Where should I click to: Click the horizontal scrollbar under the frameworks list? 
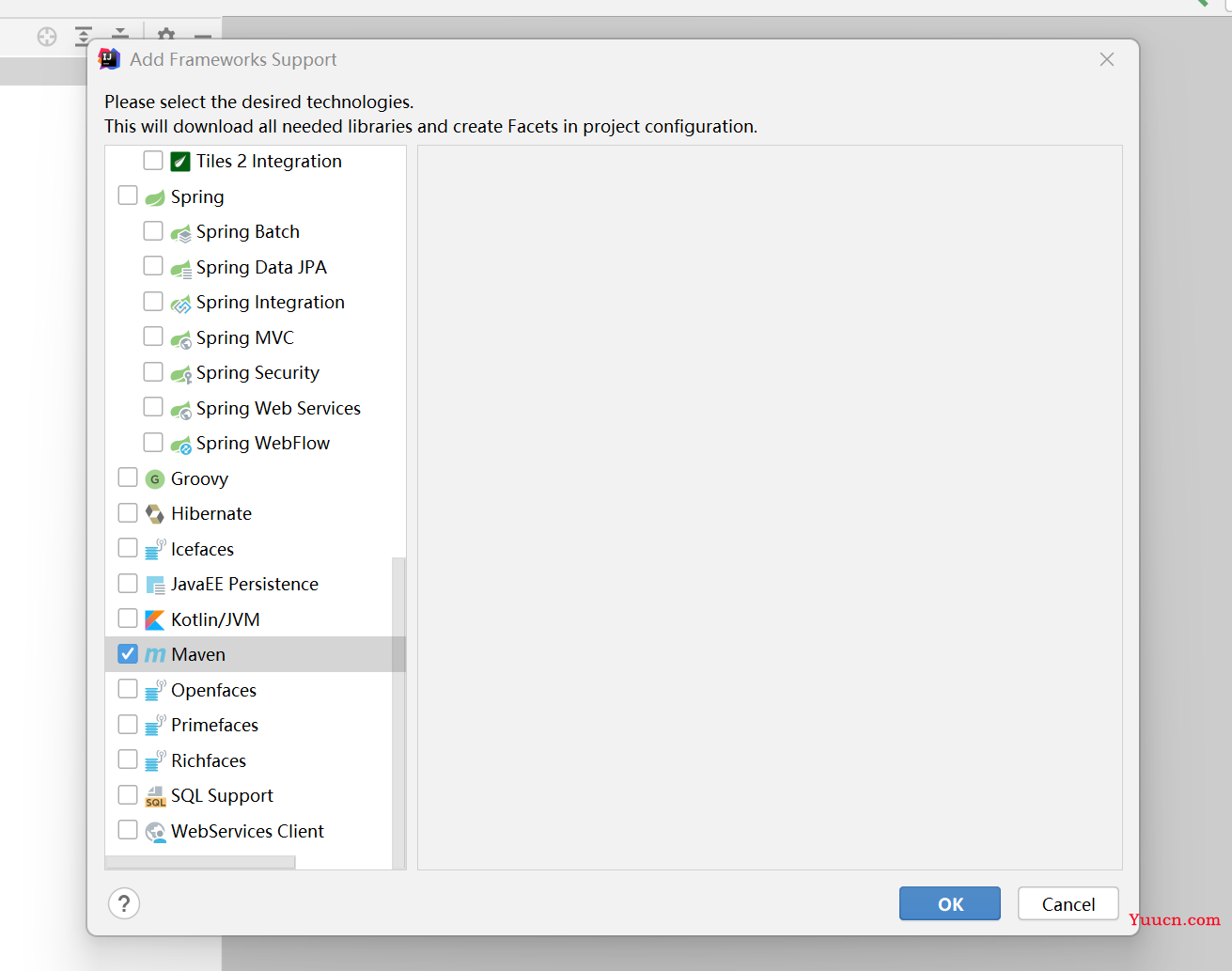click(200, 863)
